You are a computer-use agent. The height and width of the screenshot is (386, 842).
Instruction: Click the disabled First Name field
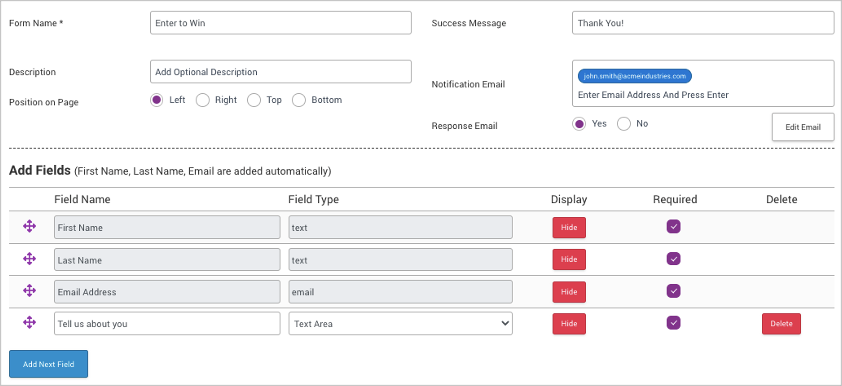[167, 228]
